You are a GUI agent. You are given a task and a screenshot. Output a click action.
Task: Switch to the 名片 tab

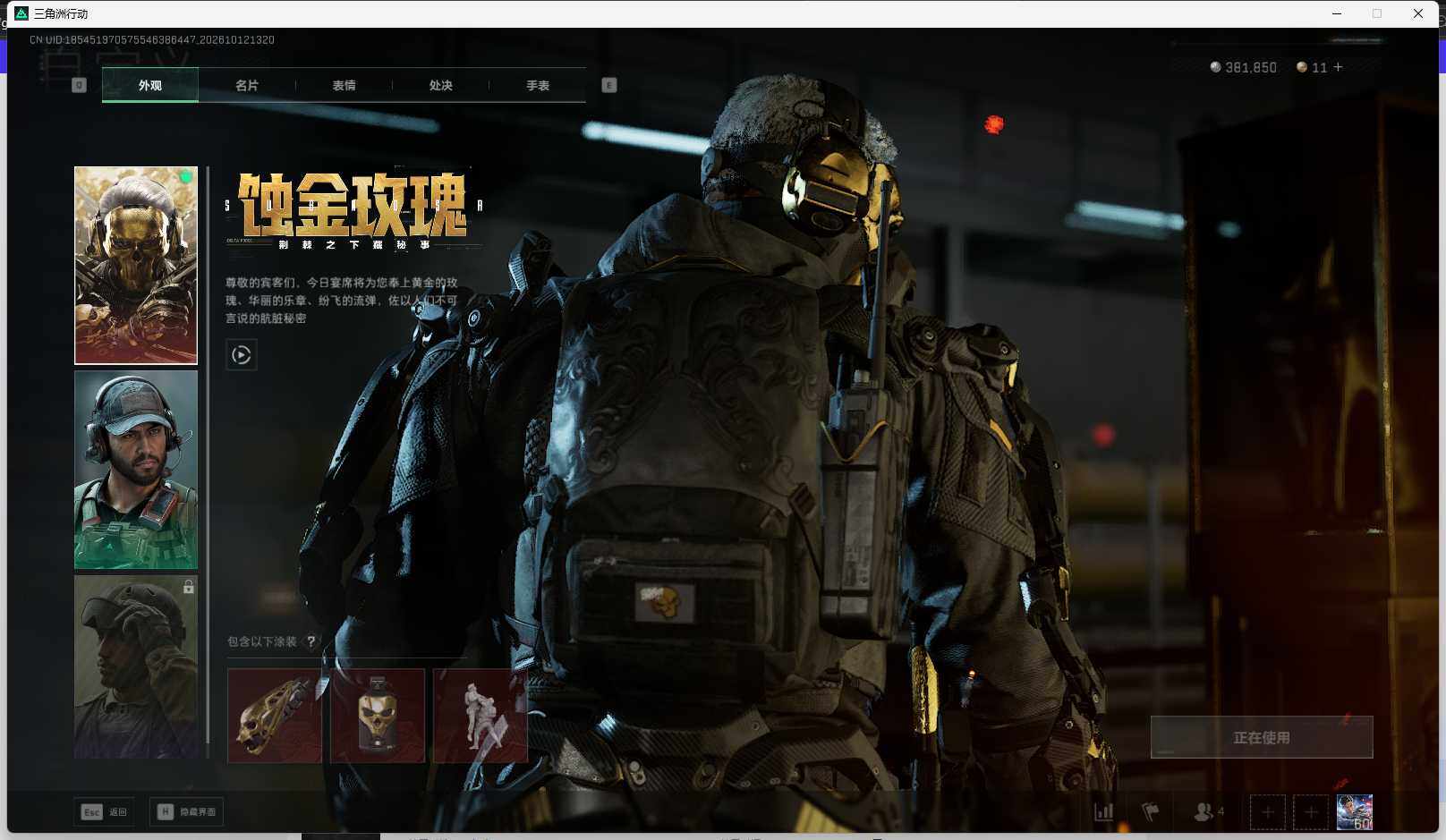[247, 85]
